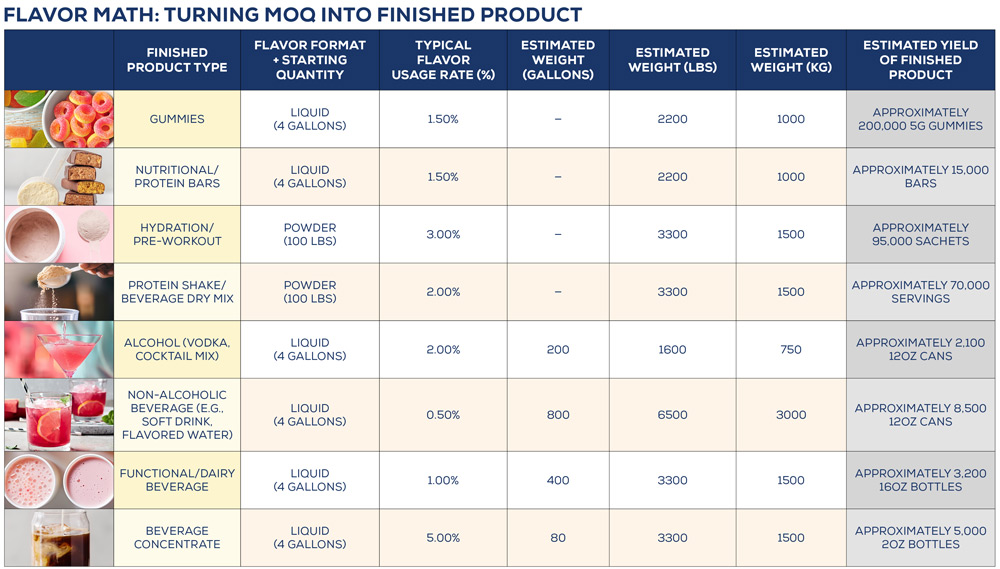Image resolution: width=1000 pixels, height=569 pixels.
Task: Click the protein shake scoop image
Action: pos(59,292)
